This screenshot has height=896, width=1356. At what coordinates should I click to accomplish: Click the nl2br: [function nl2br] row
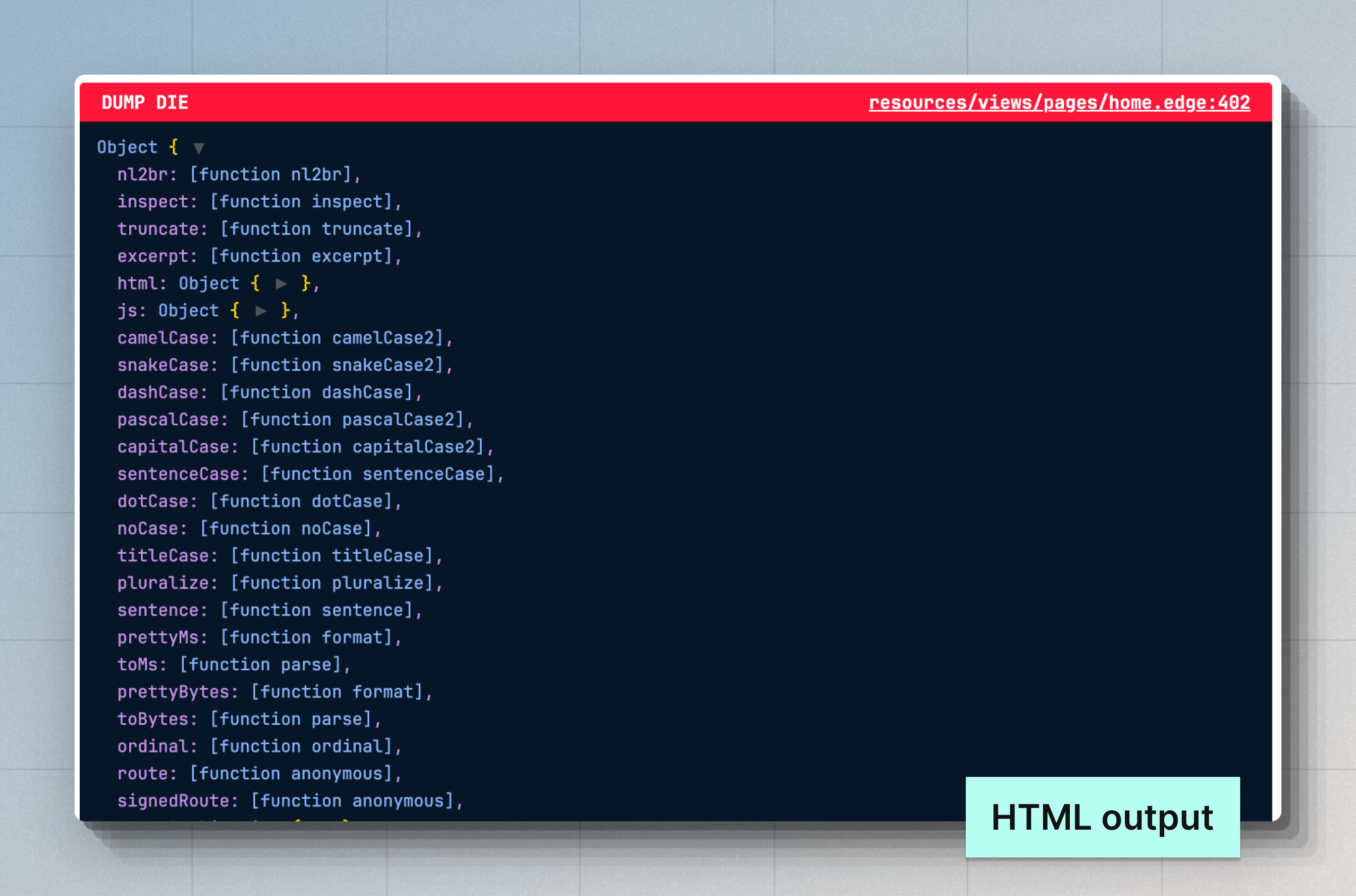(239, 174)
